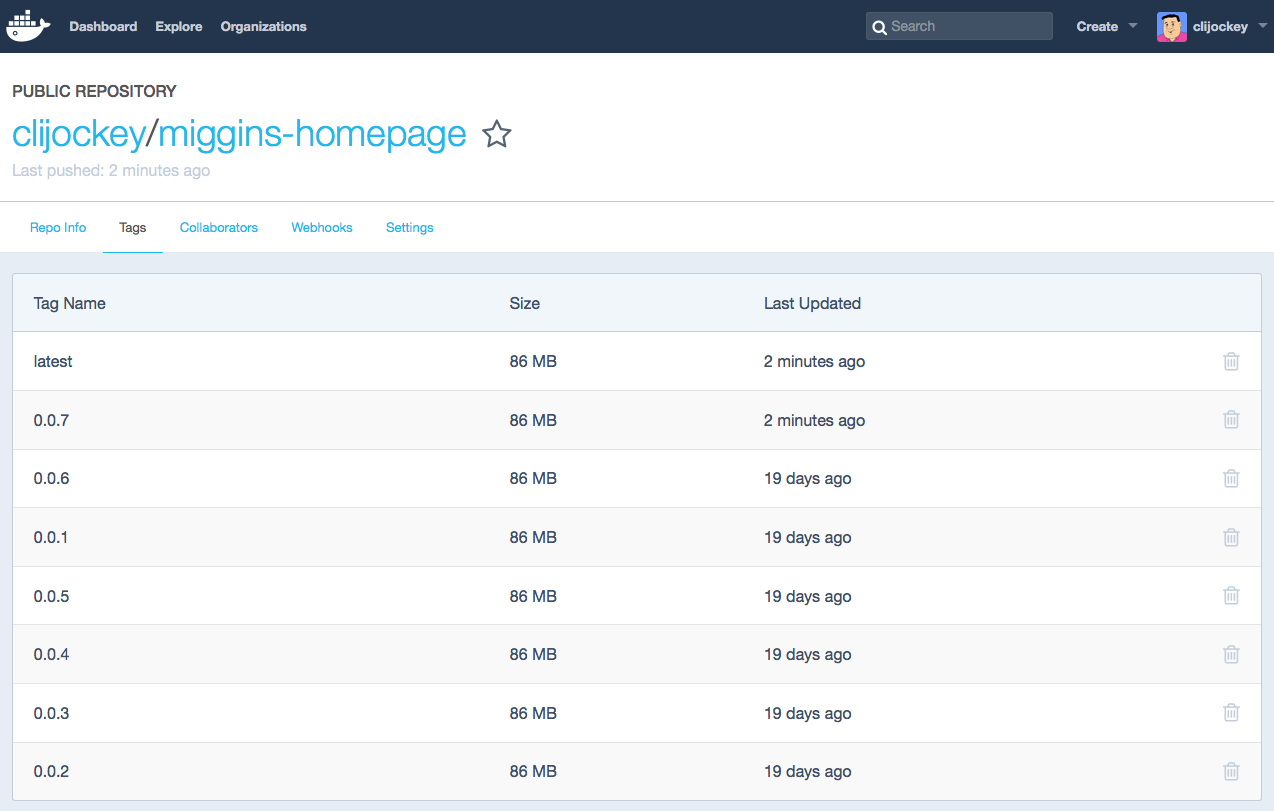
Task: Click the 86 MB size of tag 0.0.4
Action: 533,655
